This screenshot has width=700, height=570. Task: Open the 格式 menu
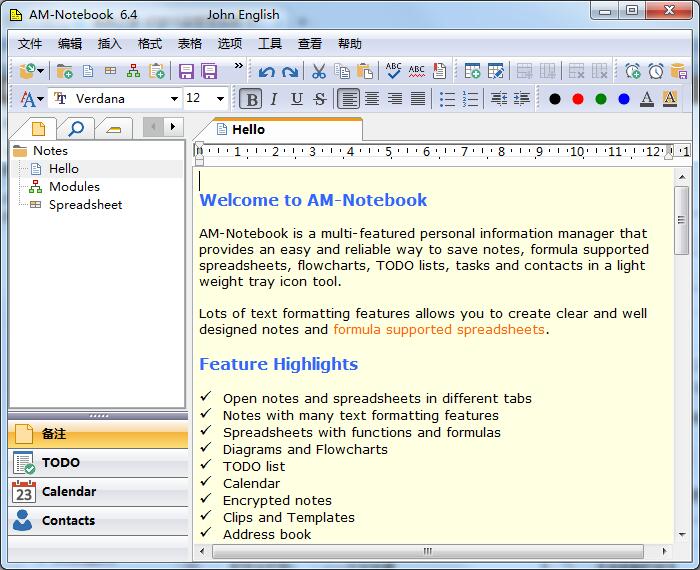tap(150, 44)
